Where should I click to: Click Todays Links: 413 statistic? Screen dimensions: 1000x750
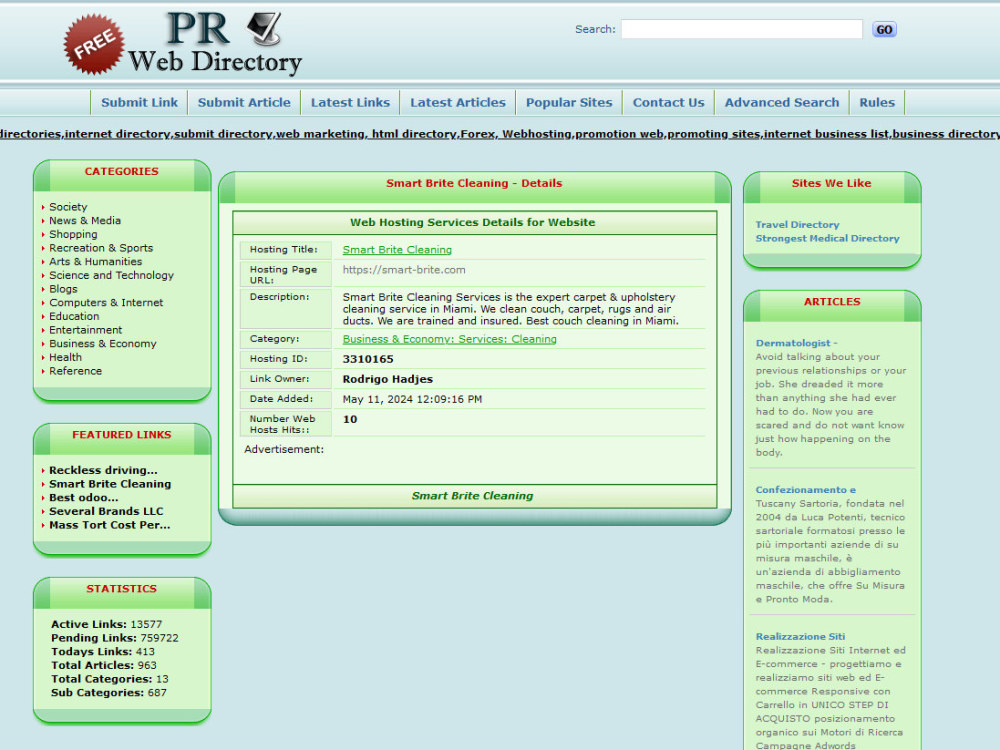(x=103, y=652)
